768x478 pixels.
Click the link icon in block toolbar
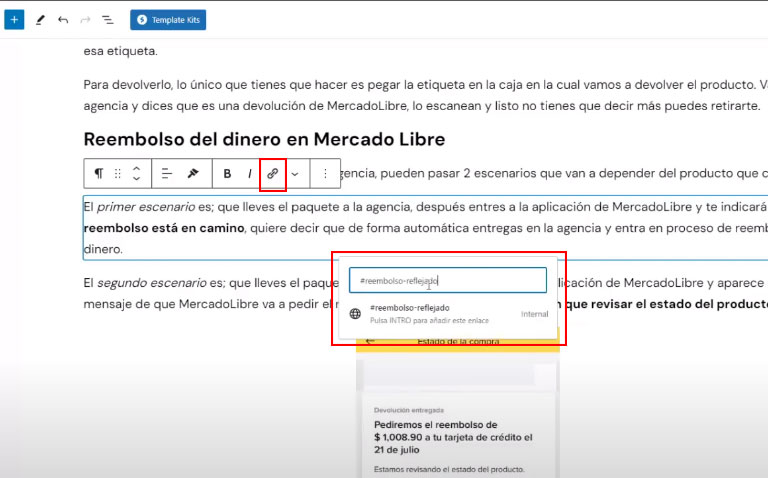[x=273, y=173]
